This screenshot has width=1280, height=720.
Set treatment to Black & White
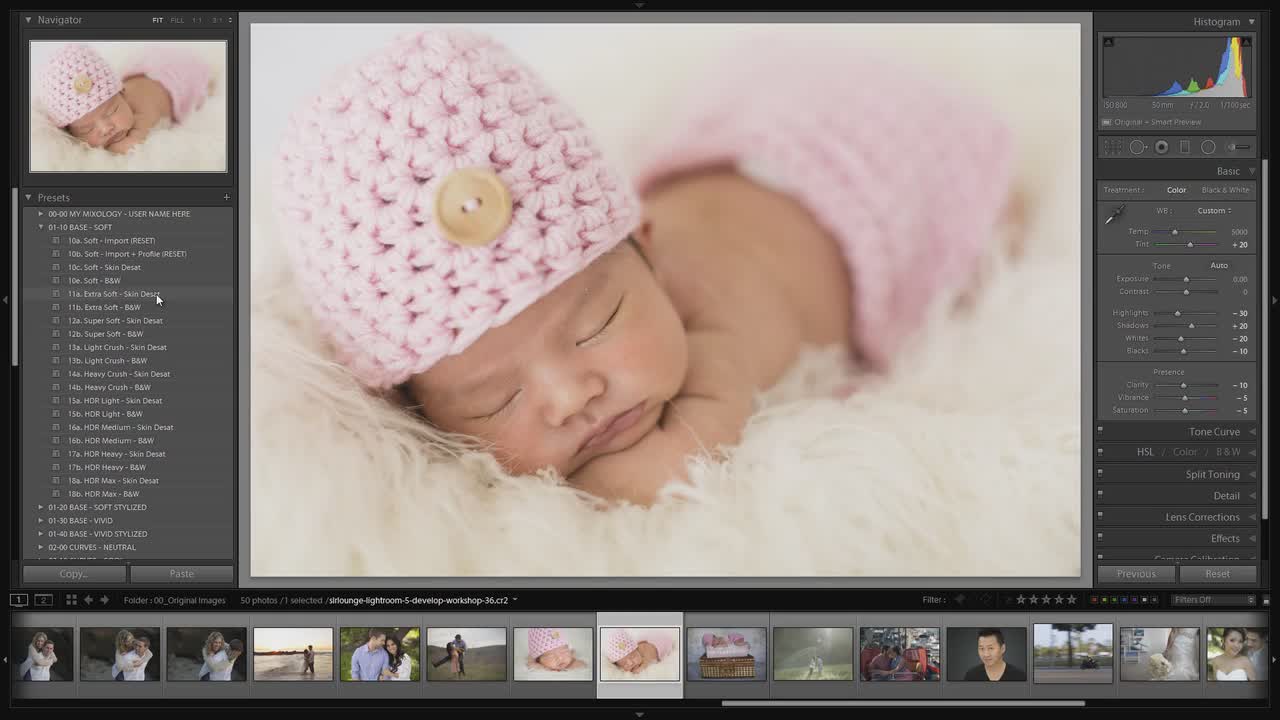coord(1225,190)
